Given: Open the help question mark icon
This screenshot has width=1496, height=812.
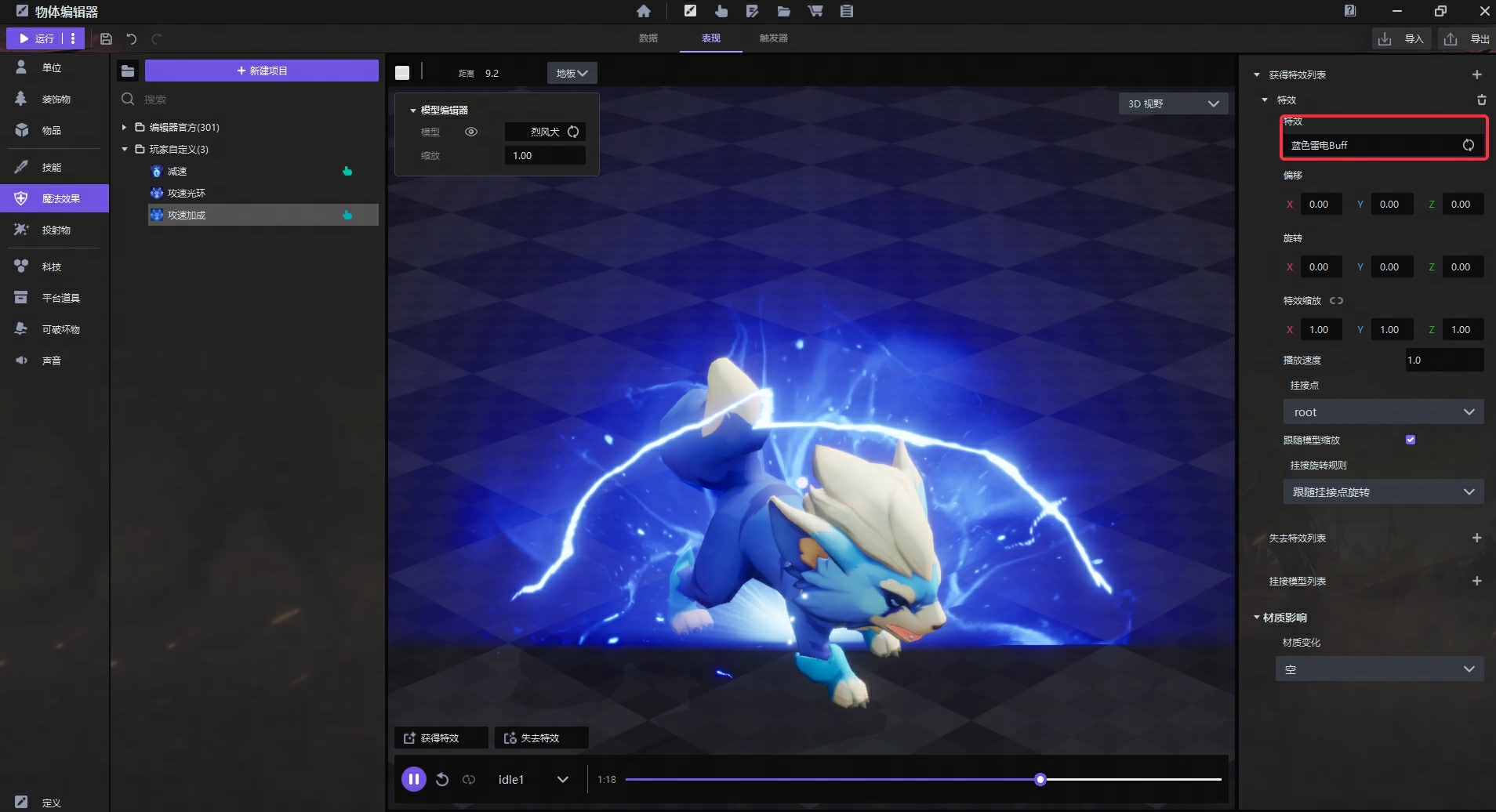Looking at the screenshot, I should [x=1350, y=11].
